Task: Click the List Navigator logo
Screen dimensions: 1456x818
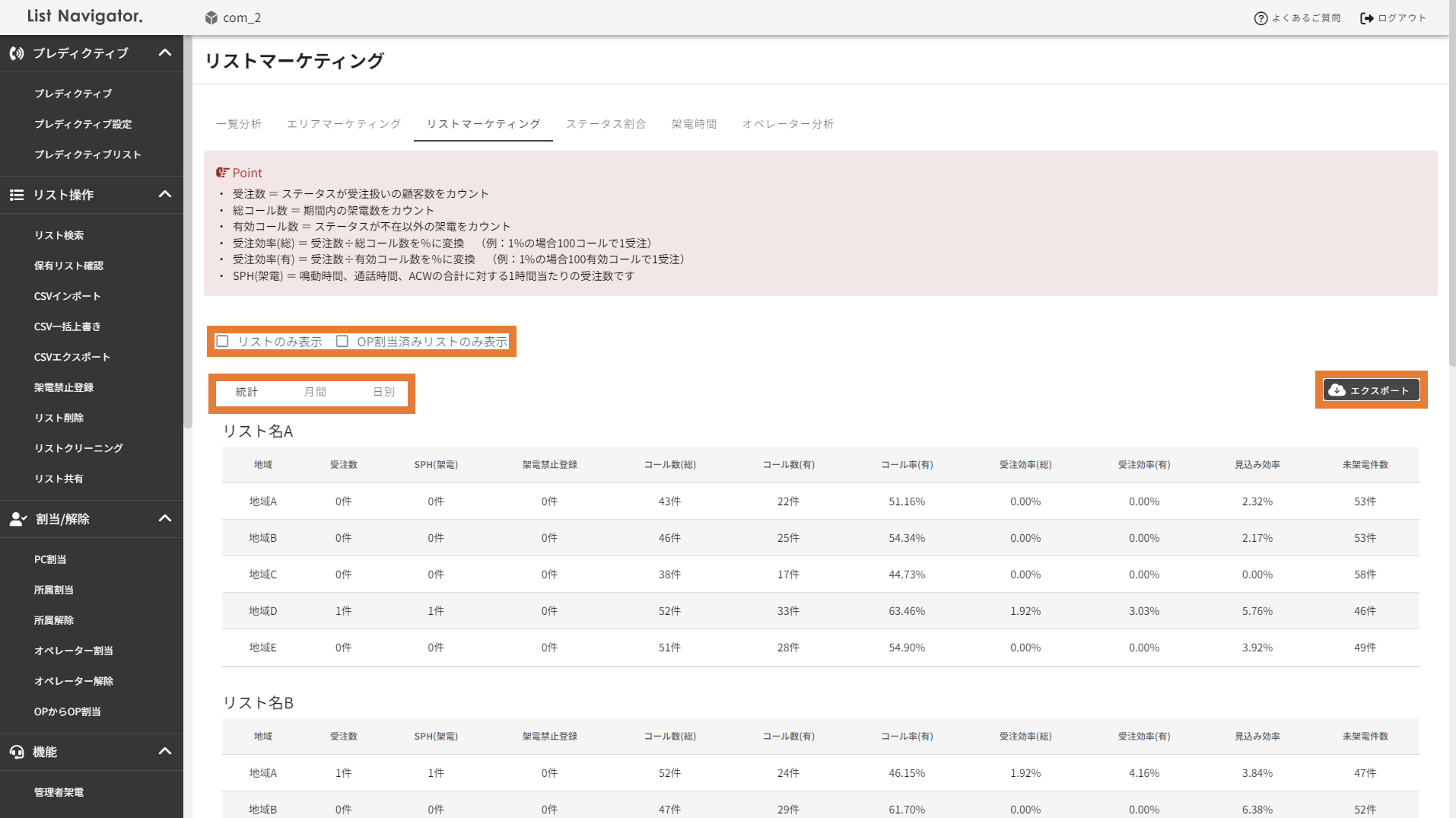Action: pos(85,16)
